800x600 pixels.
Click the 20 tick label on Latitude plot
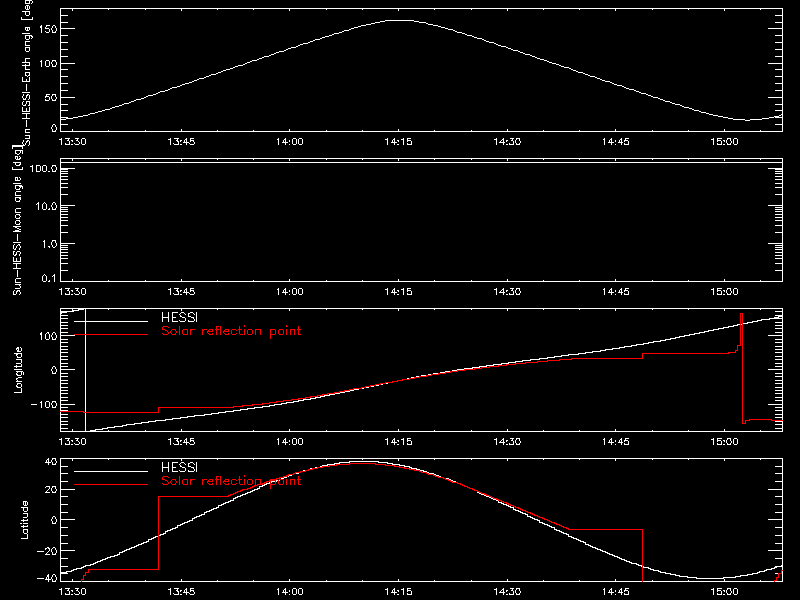(x=52, y=489)
